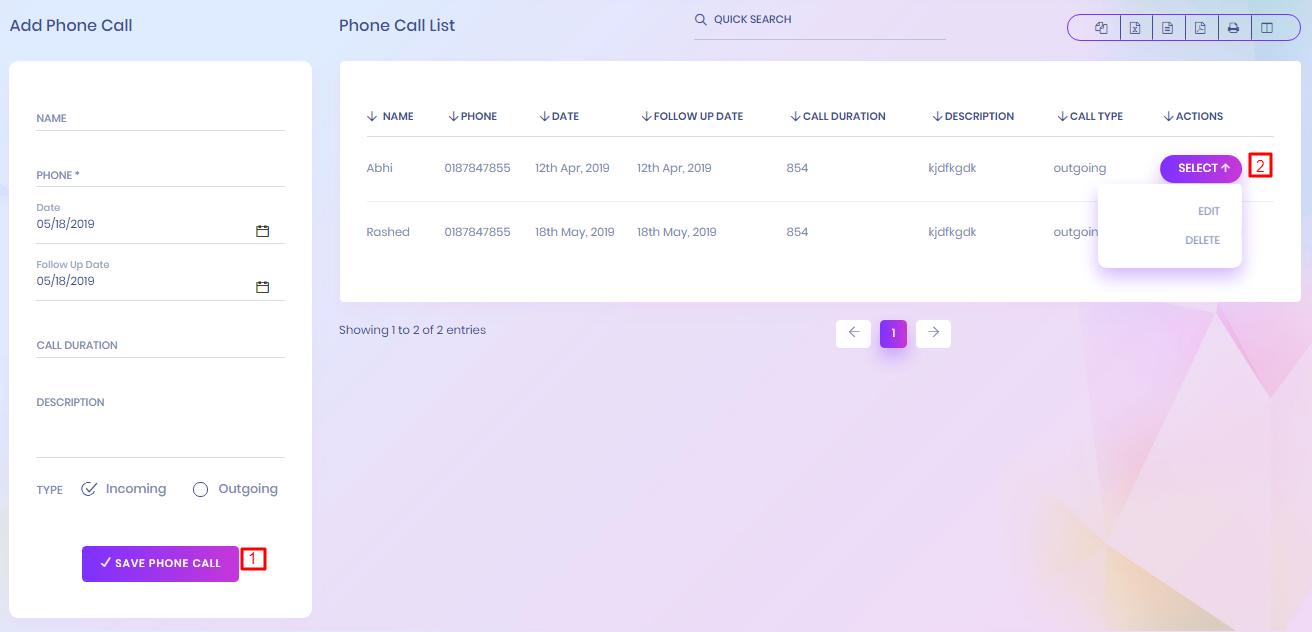Choose the Outgoing call type option
This screenshot has height=632, width=1312.
point(201,489)
